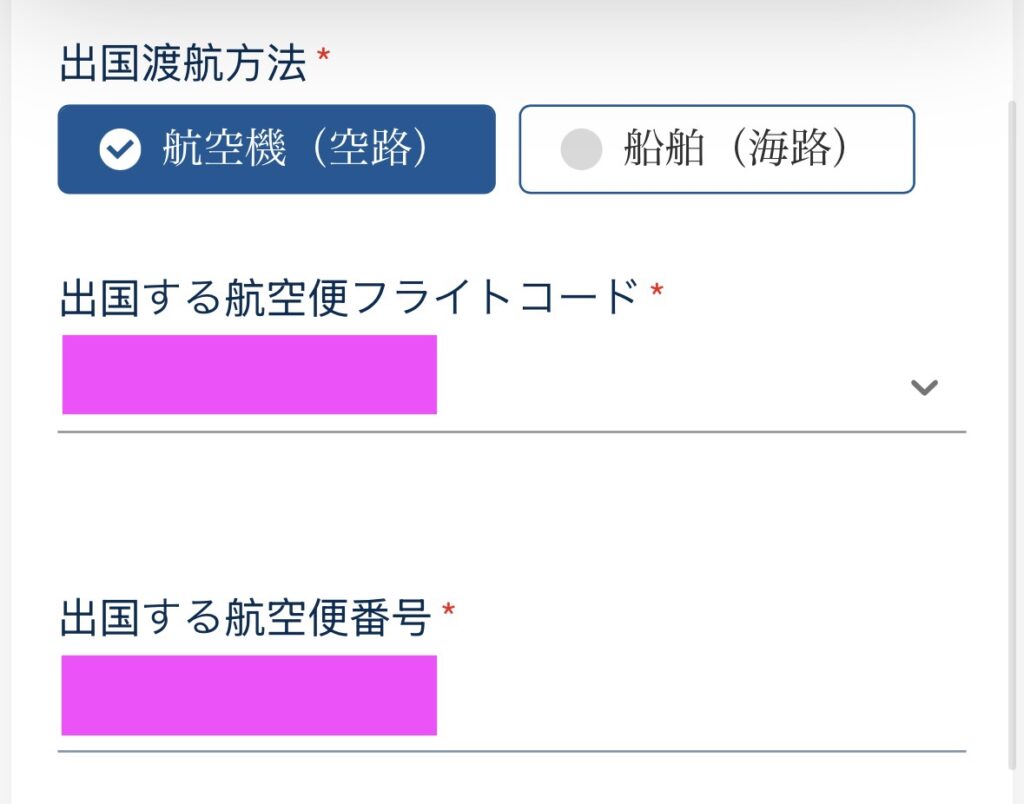
Task: Click the 出国する航空便番号 input field
Action: (511, 702)
